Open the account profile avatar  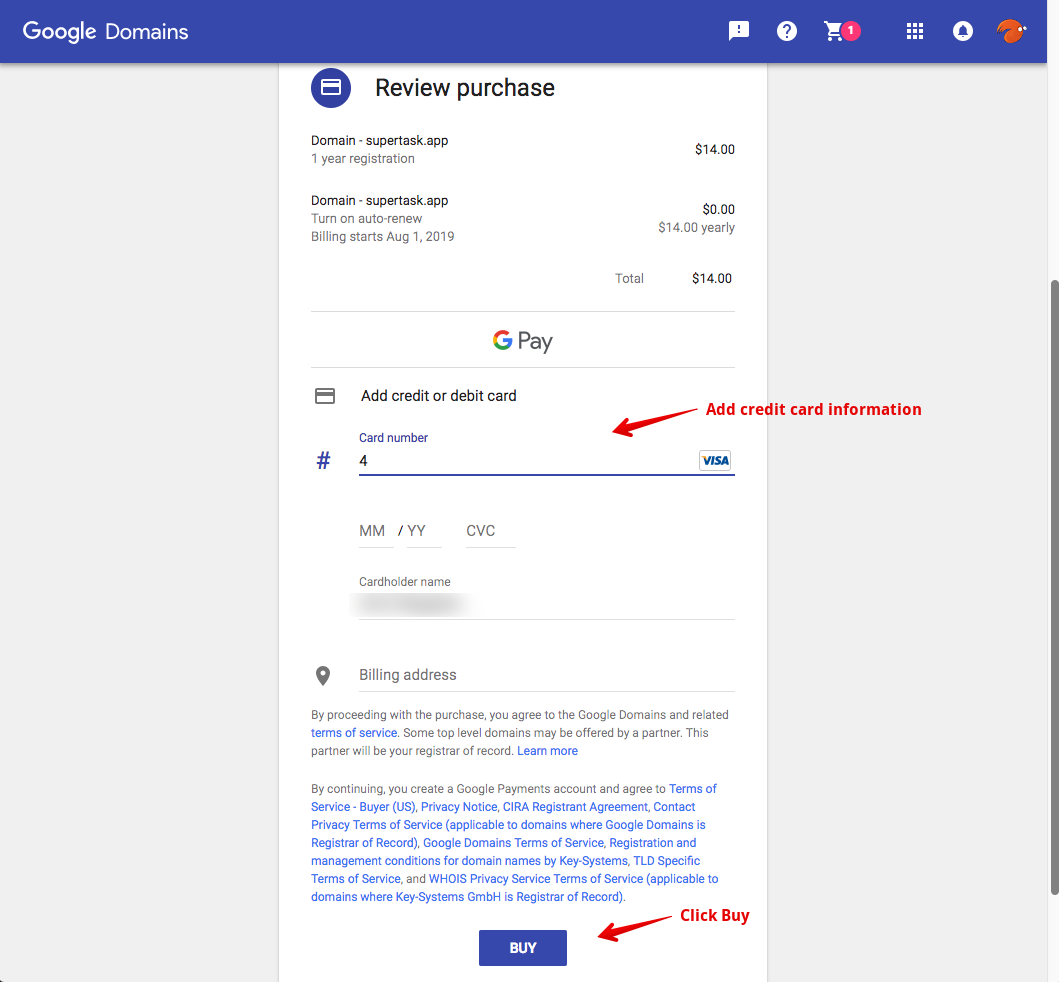pos(1011,31)
